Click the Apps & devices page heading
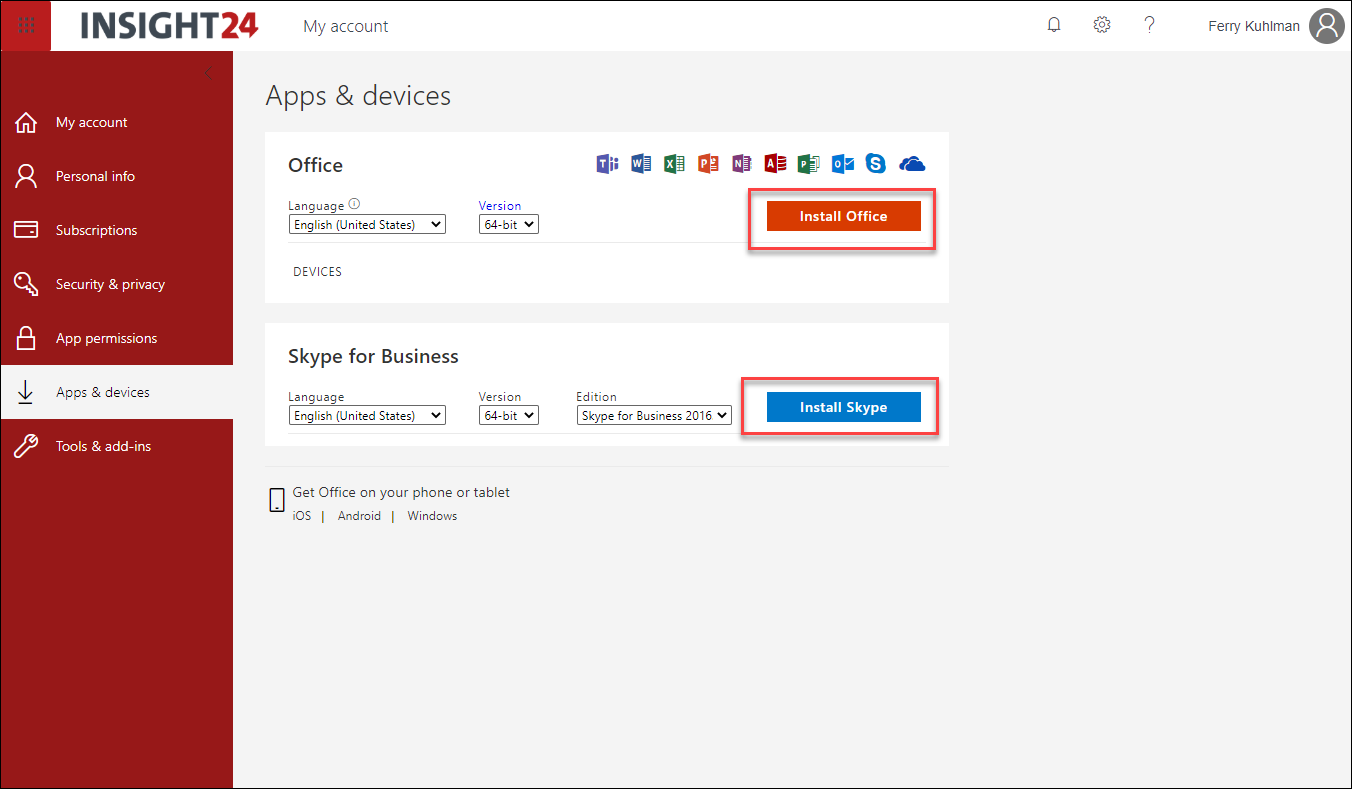This screenshot has height=789, width=1352. (x=358, y=96)
